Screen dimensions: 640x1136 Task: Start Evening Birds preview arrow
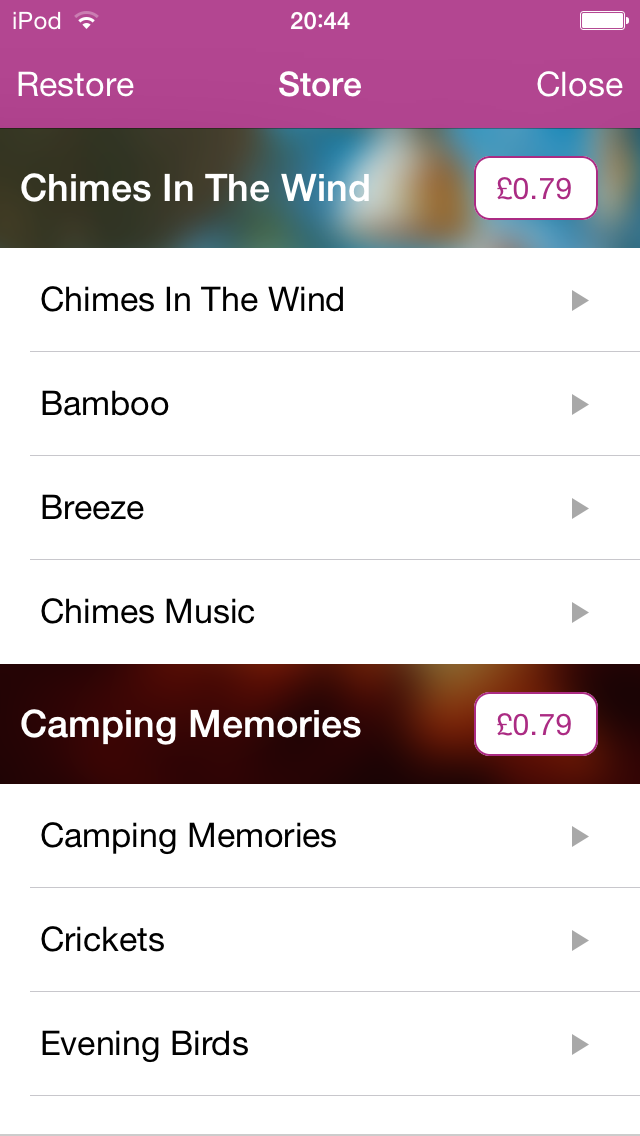tap(579, 1044)
